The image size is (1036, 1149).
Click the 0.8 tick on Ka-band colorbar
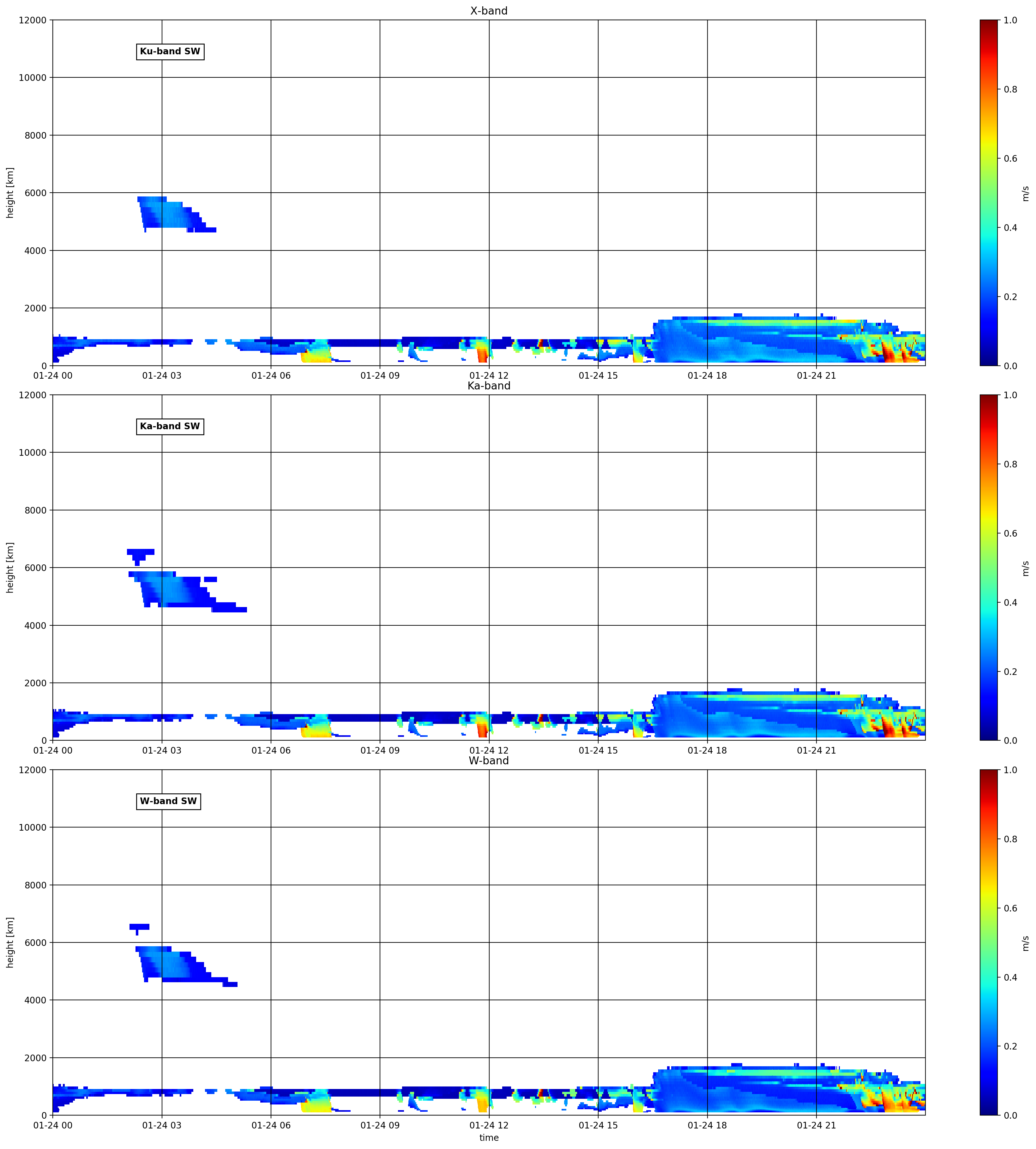point(1010,464)
